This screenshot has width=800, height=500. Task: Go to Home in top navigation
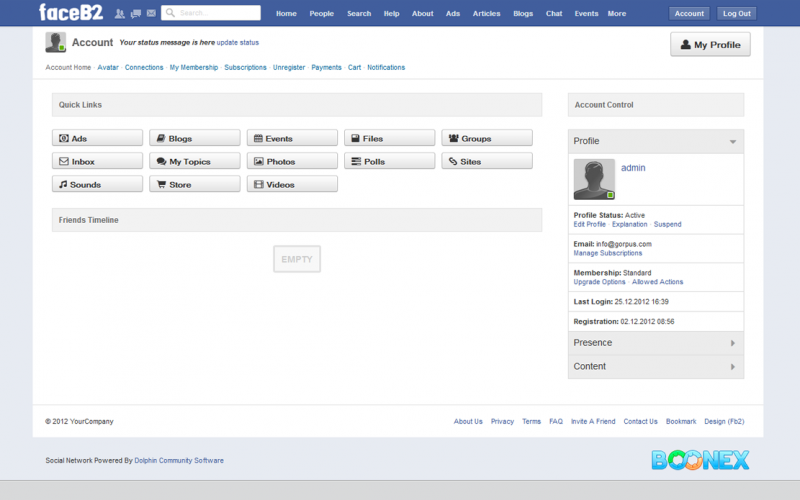point(286,14)
